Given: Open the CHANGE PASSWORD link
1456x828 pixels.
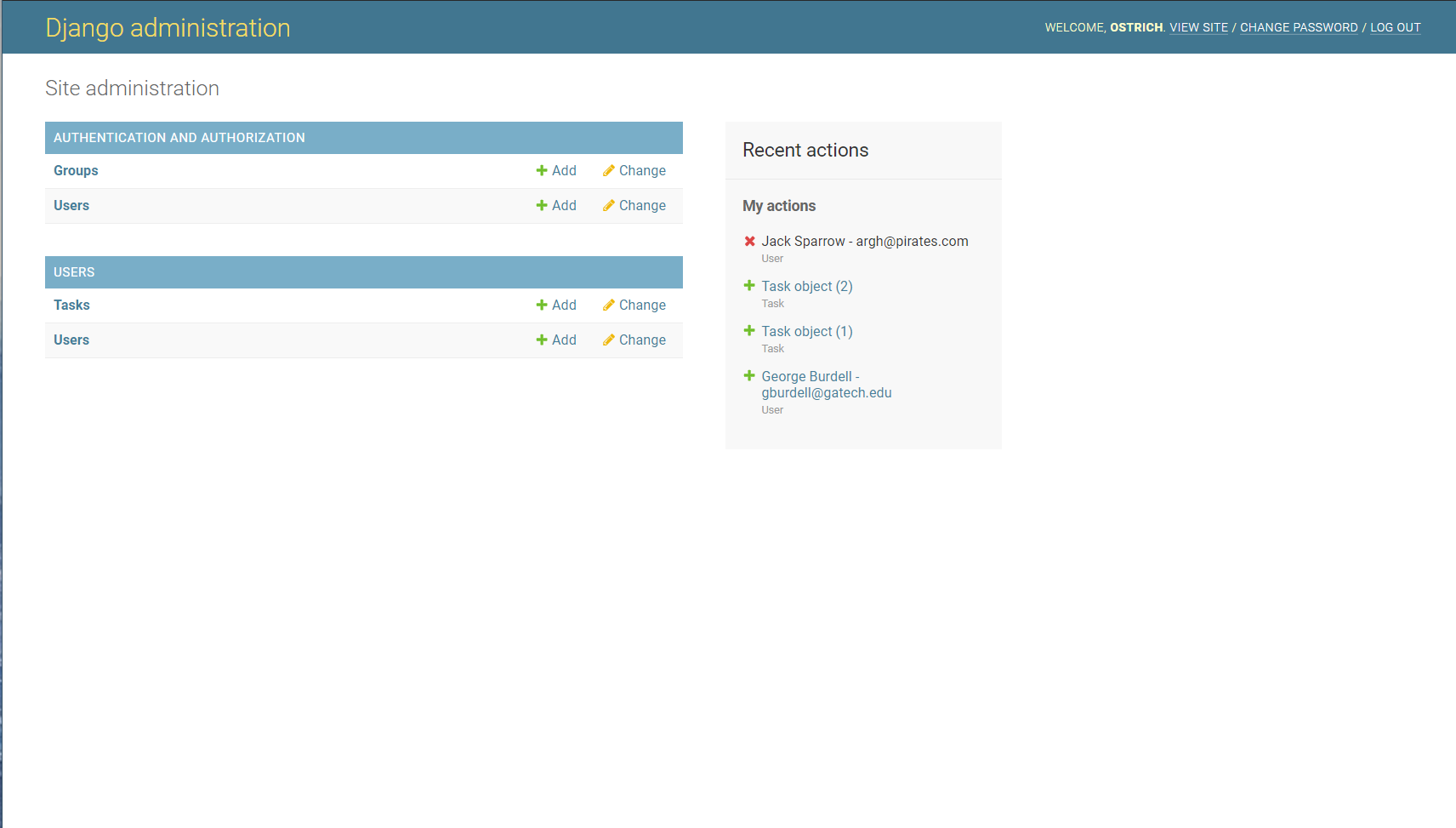Looking at the screenshot, I should click(x=1299, y=27).
